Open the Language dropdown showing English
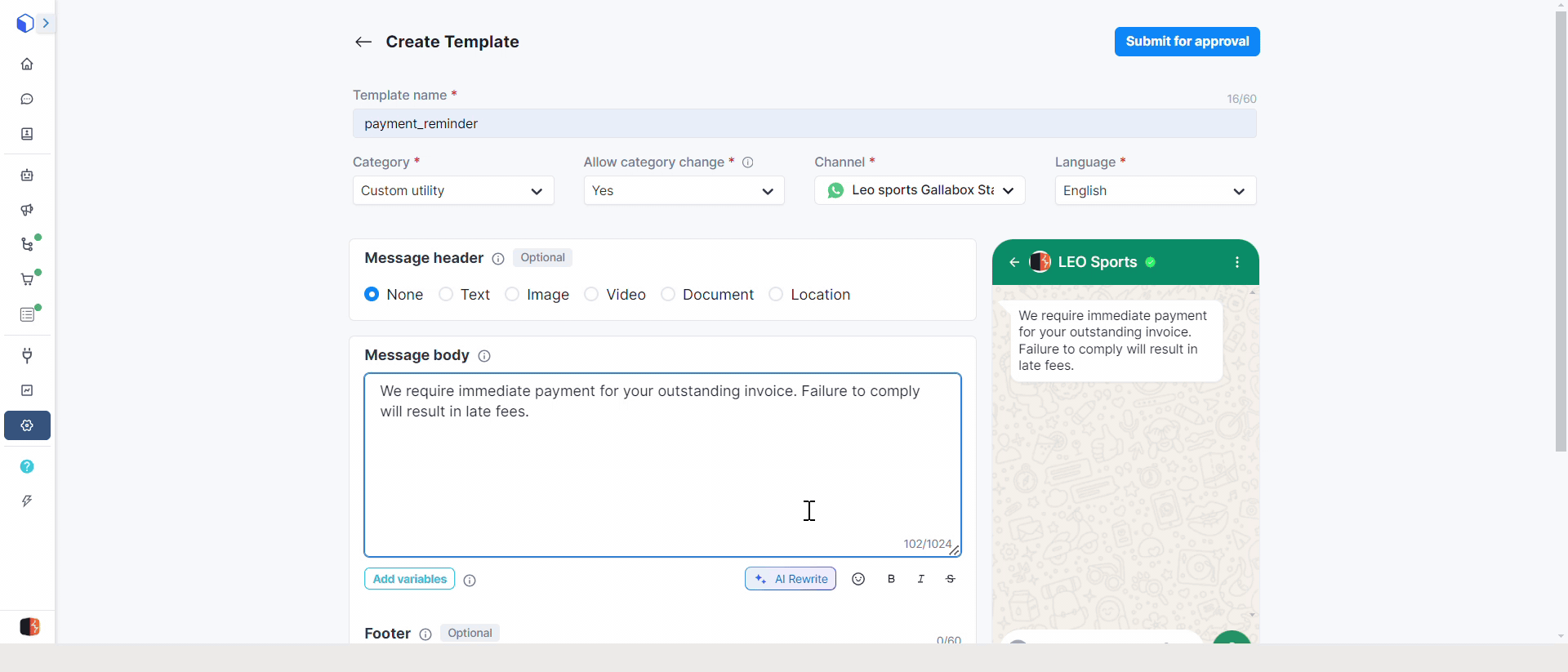Screen dimensions: 1568x672 point(1155,190)
